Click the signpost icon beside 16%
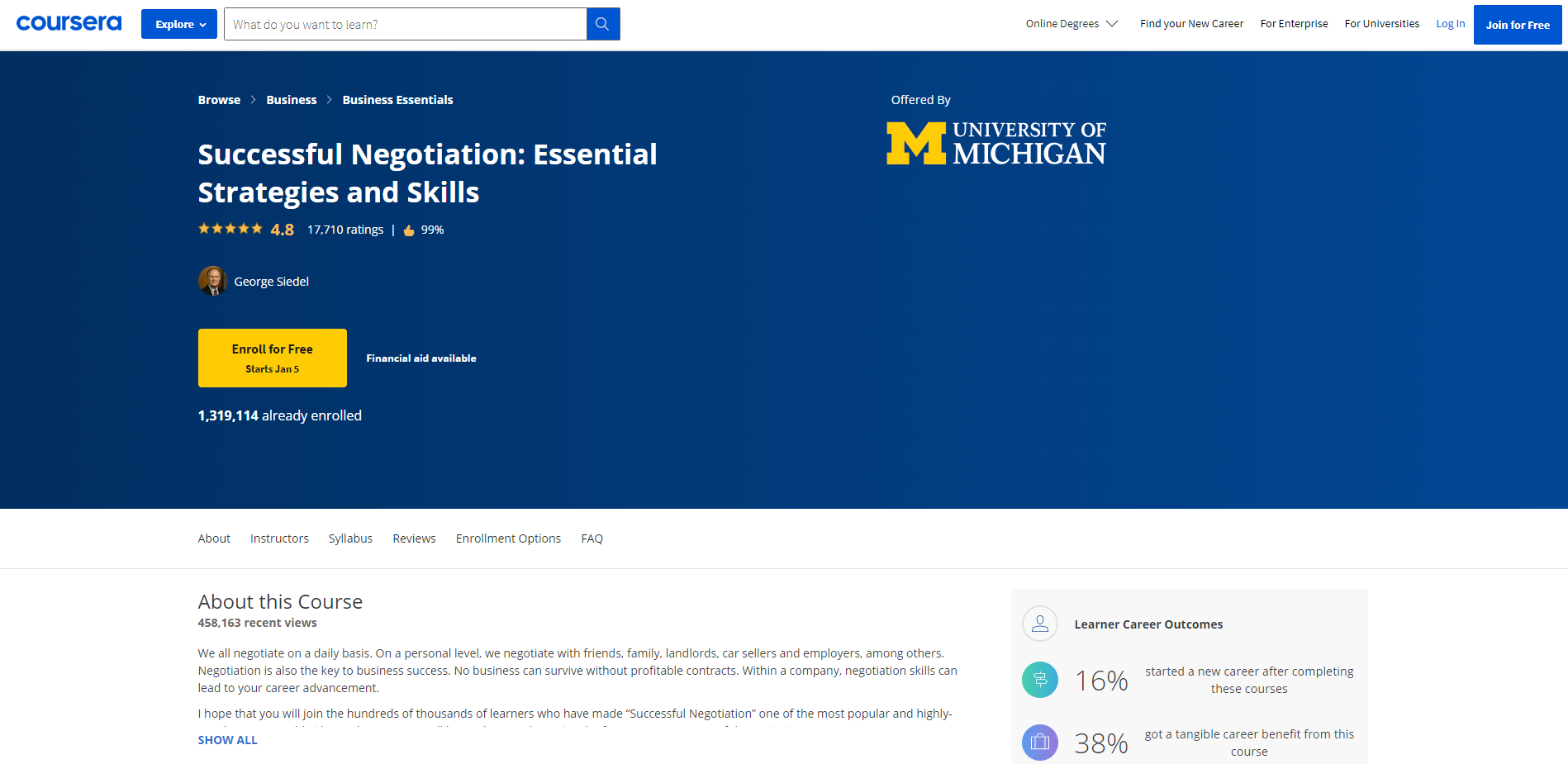 [x=1040, y=680]
